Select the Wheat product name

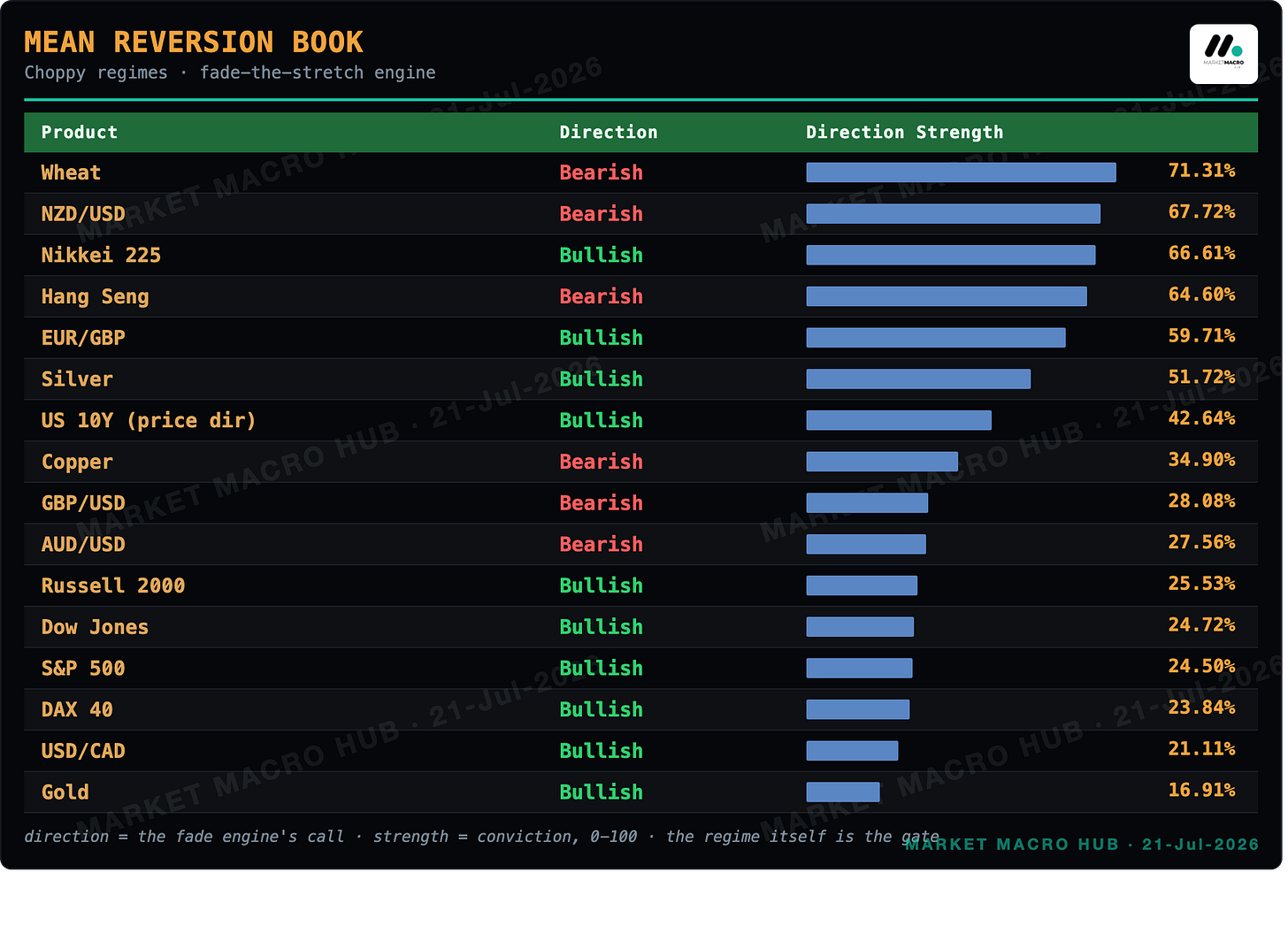(71, 173)
